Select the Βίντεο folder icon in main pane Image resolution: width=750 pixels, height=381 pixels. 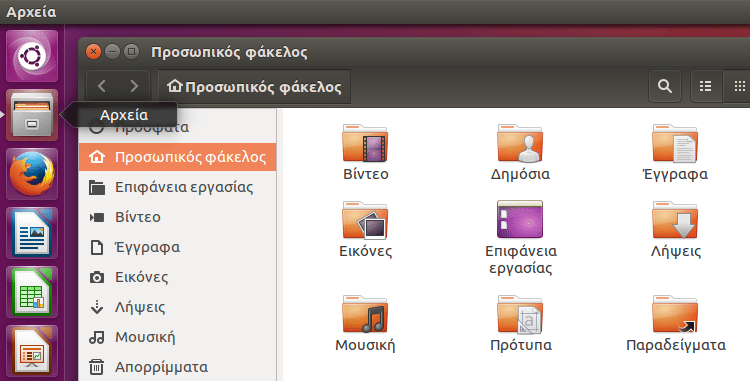(365, 142)
